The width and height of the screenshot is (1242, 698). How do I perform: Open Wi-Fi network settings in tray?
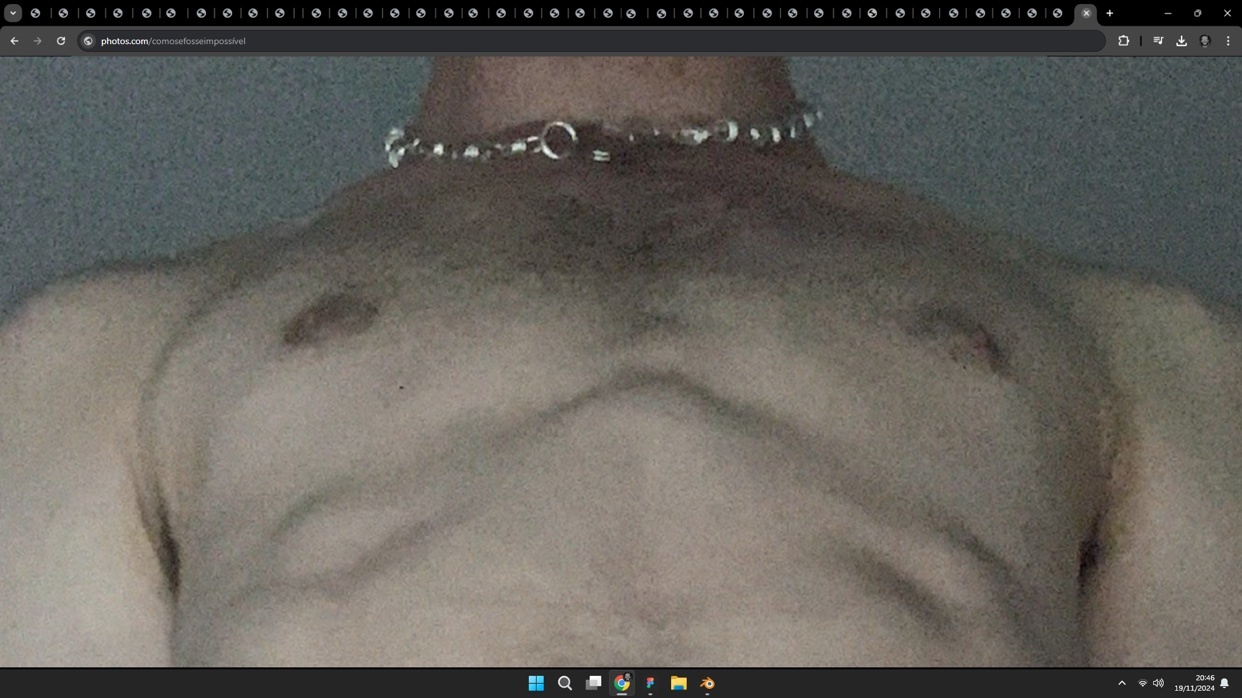point(1142,684)
